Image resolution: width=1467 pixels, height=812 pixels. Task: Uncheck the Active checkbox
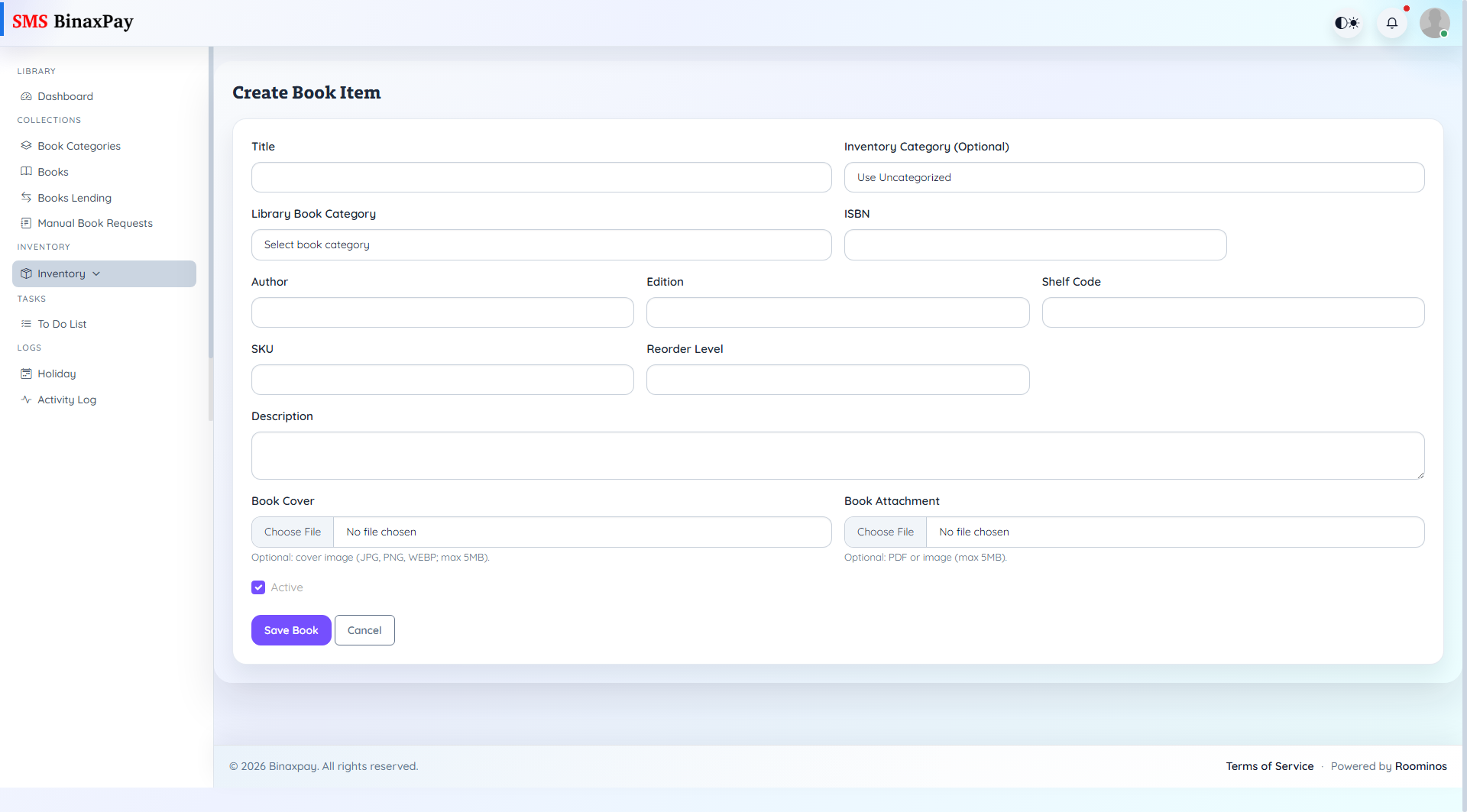click(x=258, y=587)
